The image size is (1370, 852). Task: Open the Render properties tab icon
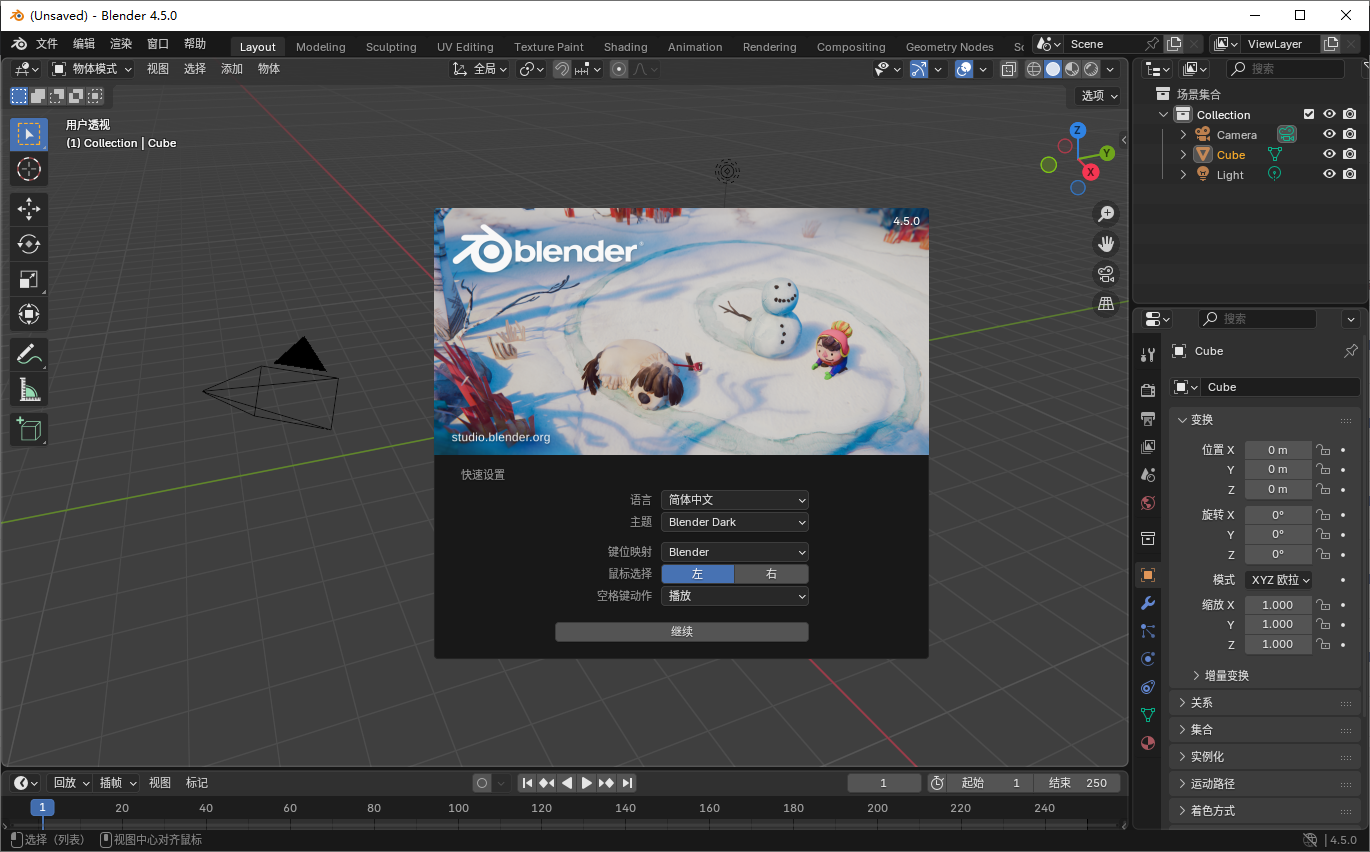1148,390
